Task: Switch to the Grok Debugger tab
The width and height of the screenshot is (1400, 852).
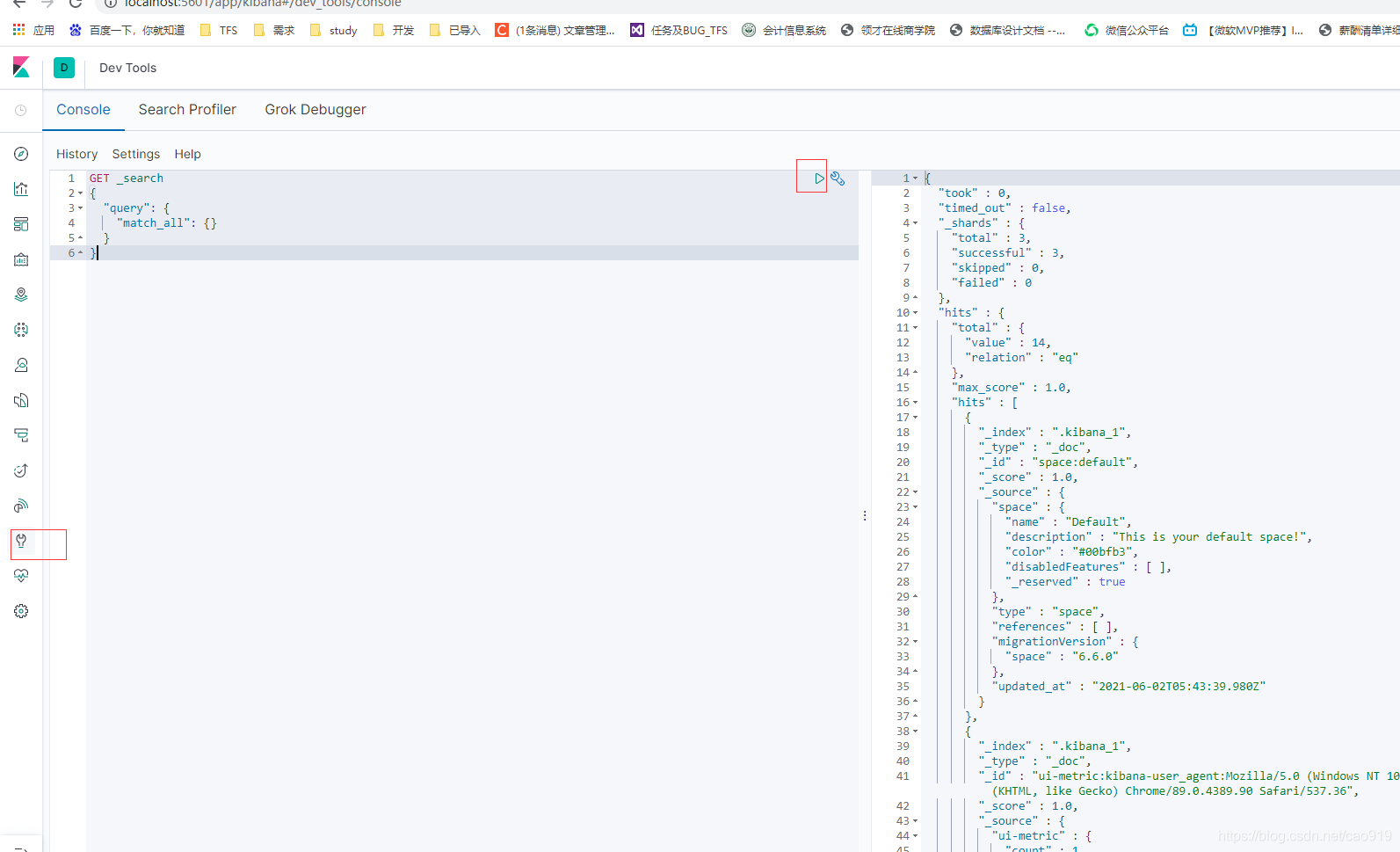Action: tap(316, 110)
